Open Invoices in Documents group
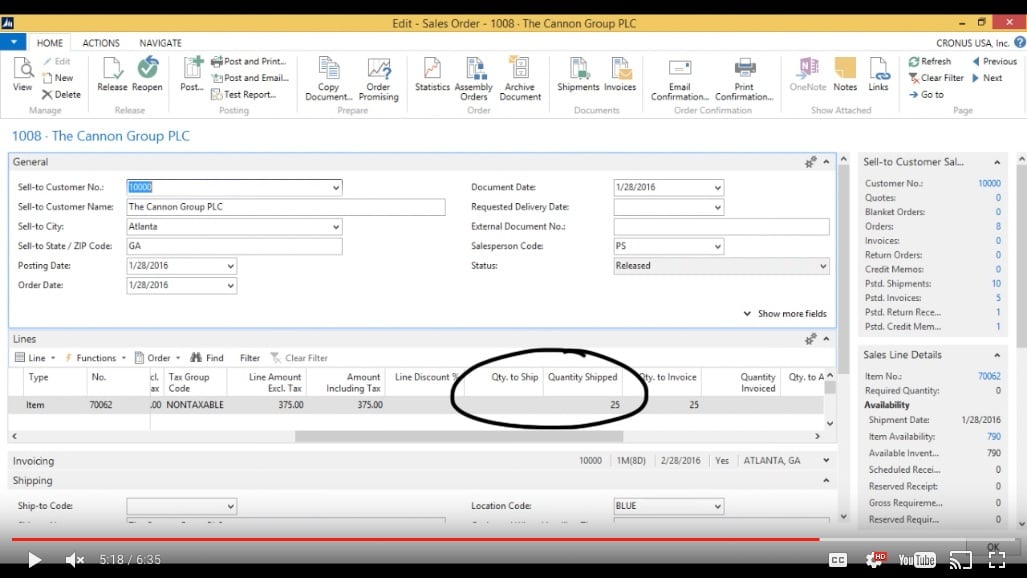1027x578 pixels. pyautogui.click(x=620, y=75)
